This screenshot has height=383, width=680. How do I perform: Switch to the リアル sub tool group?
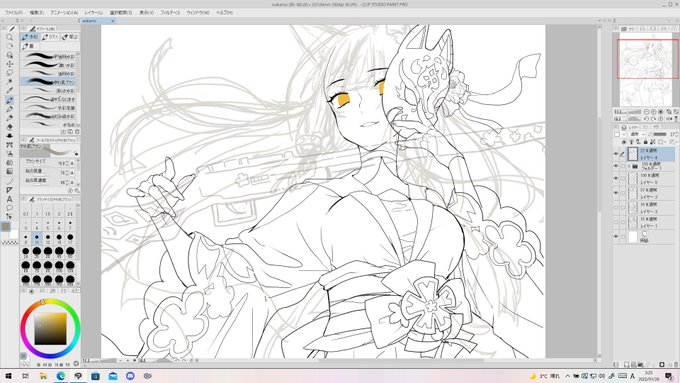pos(50,37)
